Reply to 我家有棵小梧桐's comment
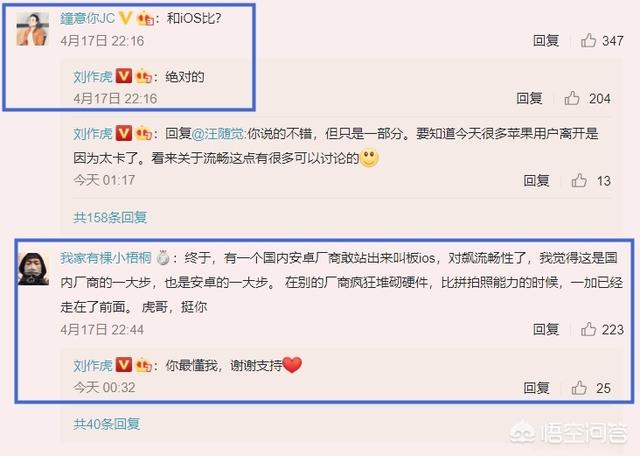Viewport: 640px width, 456px height. click(x=546, y=329)
